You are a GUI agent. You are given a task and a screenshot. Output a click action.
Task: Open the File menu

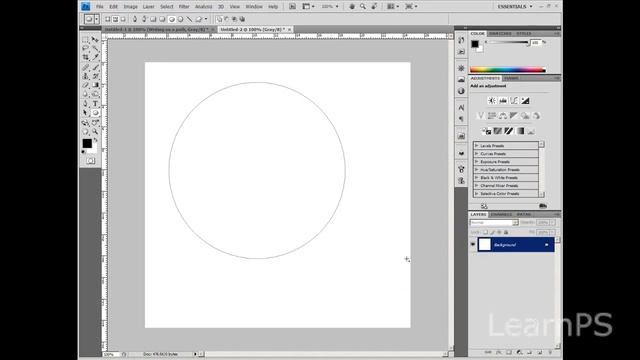click(100, 7)
